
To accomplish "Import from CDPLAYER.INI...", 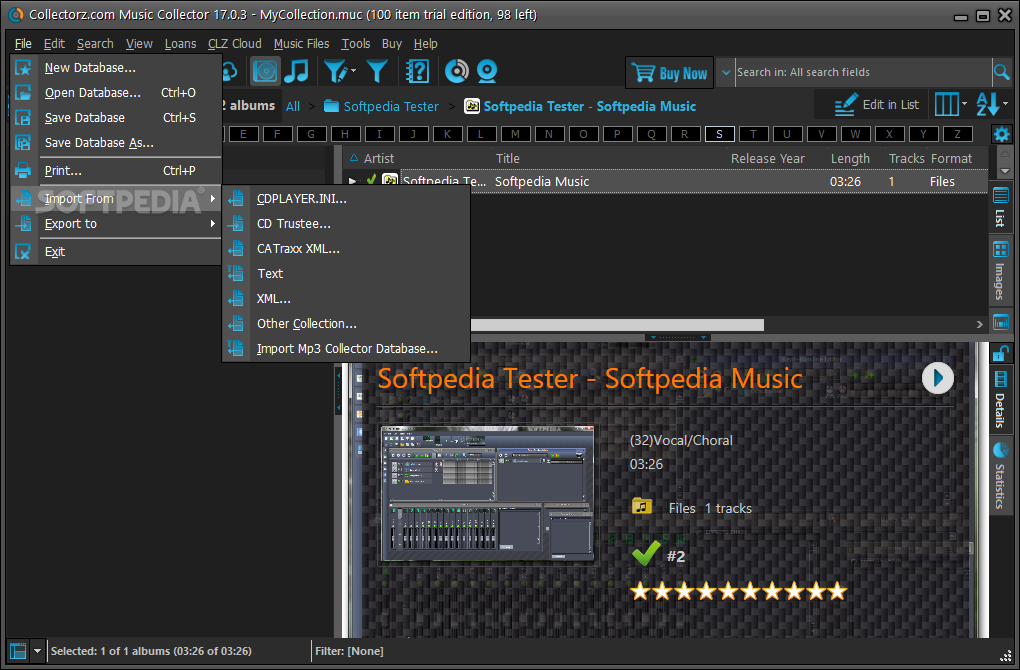I will (x=346, y=199).
